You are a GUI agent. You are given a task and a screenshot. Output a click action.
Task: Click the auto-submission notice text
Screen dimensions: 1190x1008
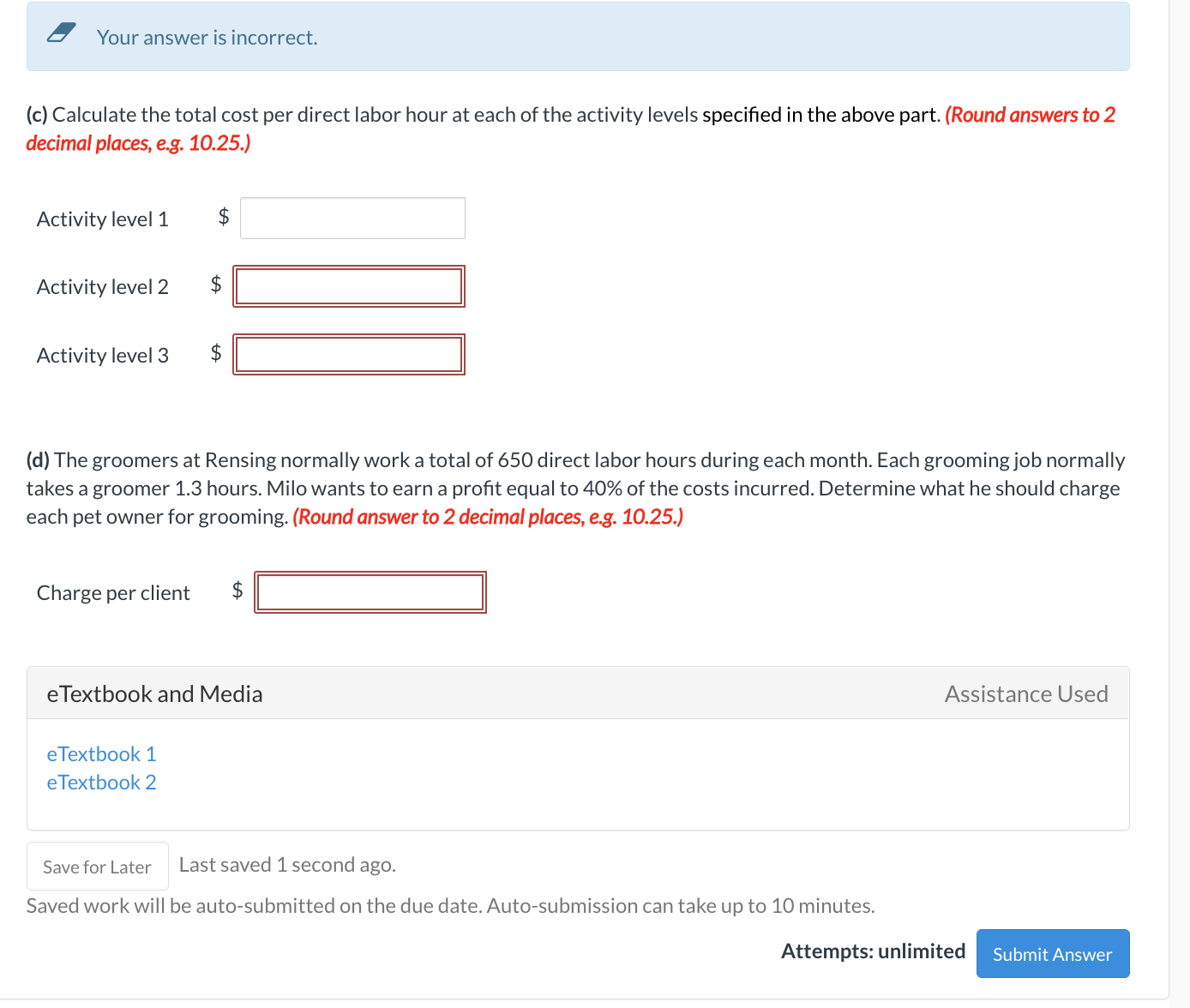[x=449, y=905]
